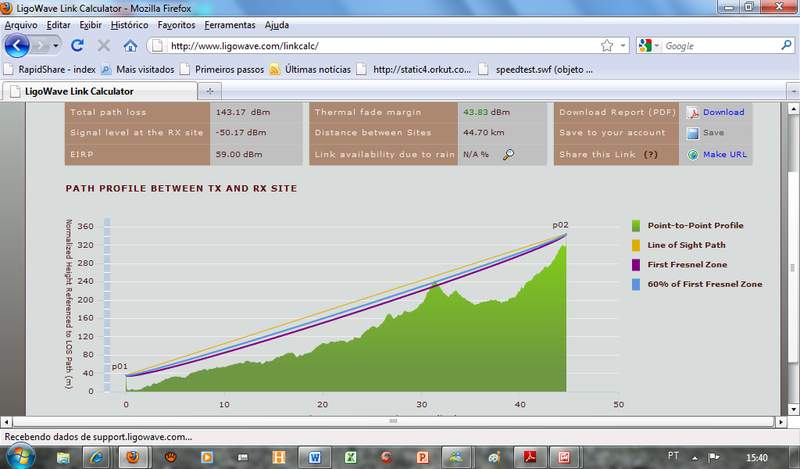Click the Make URL link
Viewport: 800px width, 469px height.
click(x=724, y=155)
